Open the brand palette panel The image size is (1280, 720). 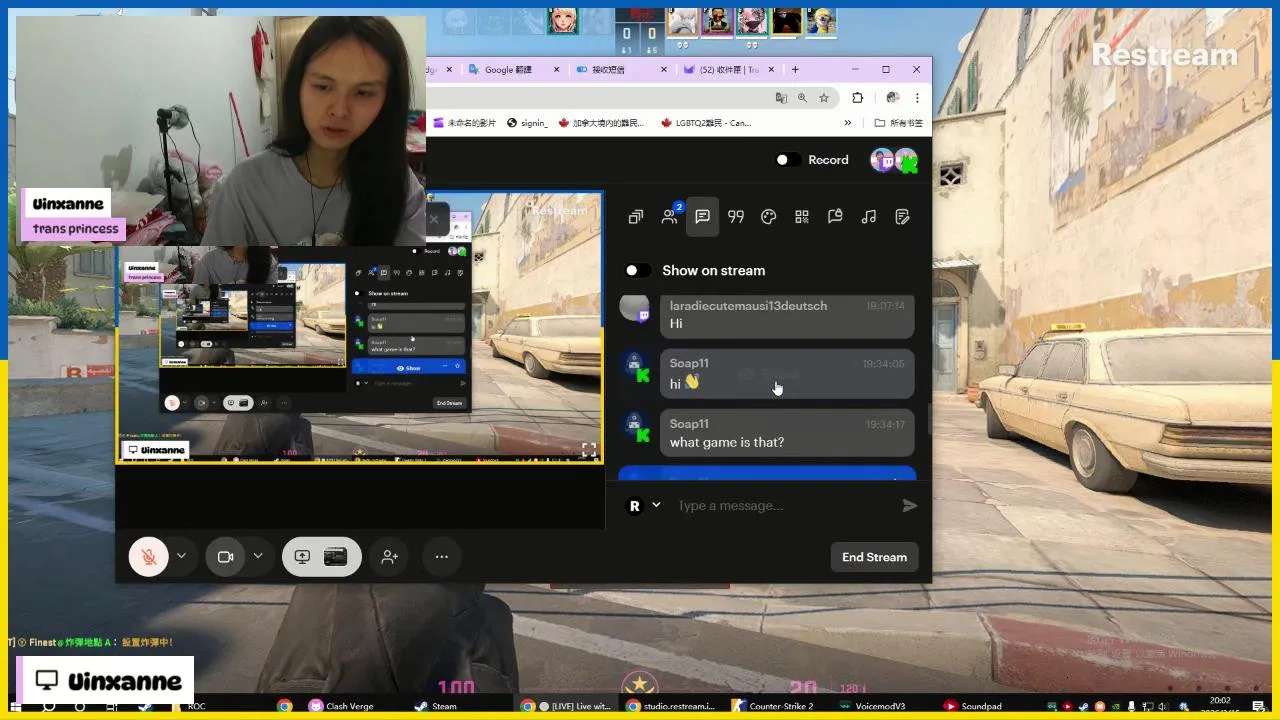pos(769,217)
